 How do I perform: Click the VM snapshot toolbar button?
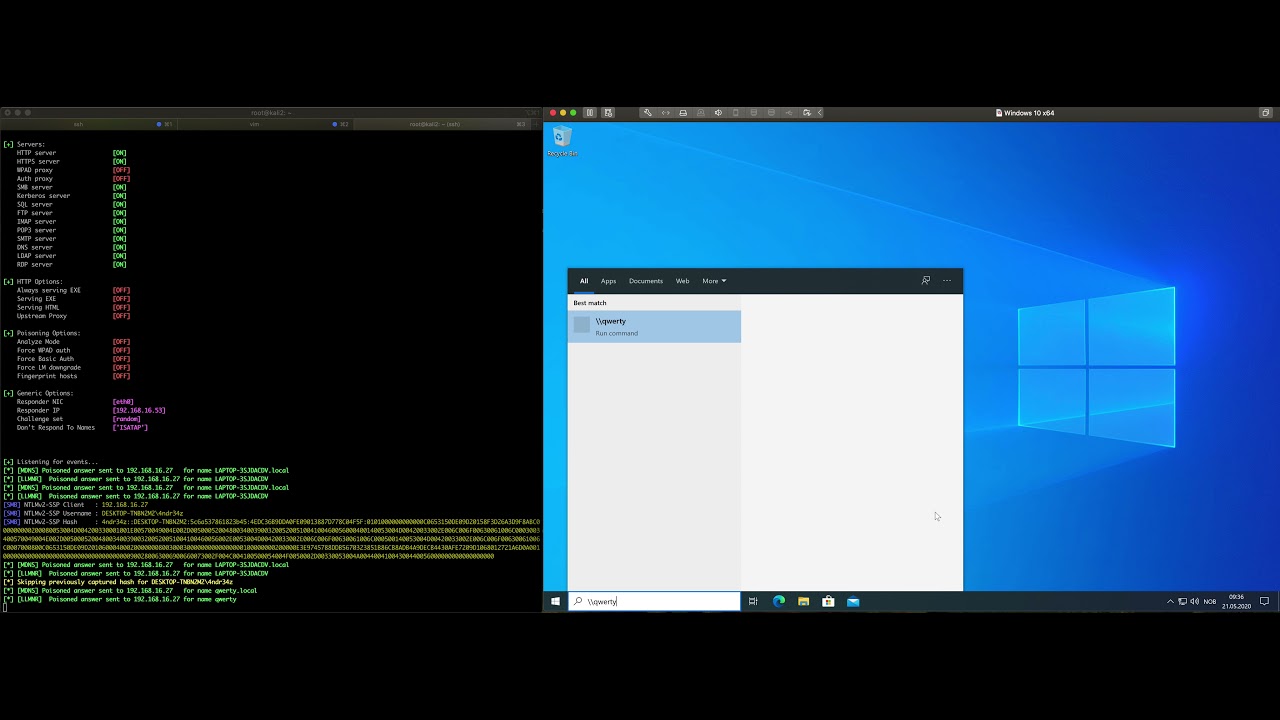[x=608, y=113]
